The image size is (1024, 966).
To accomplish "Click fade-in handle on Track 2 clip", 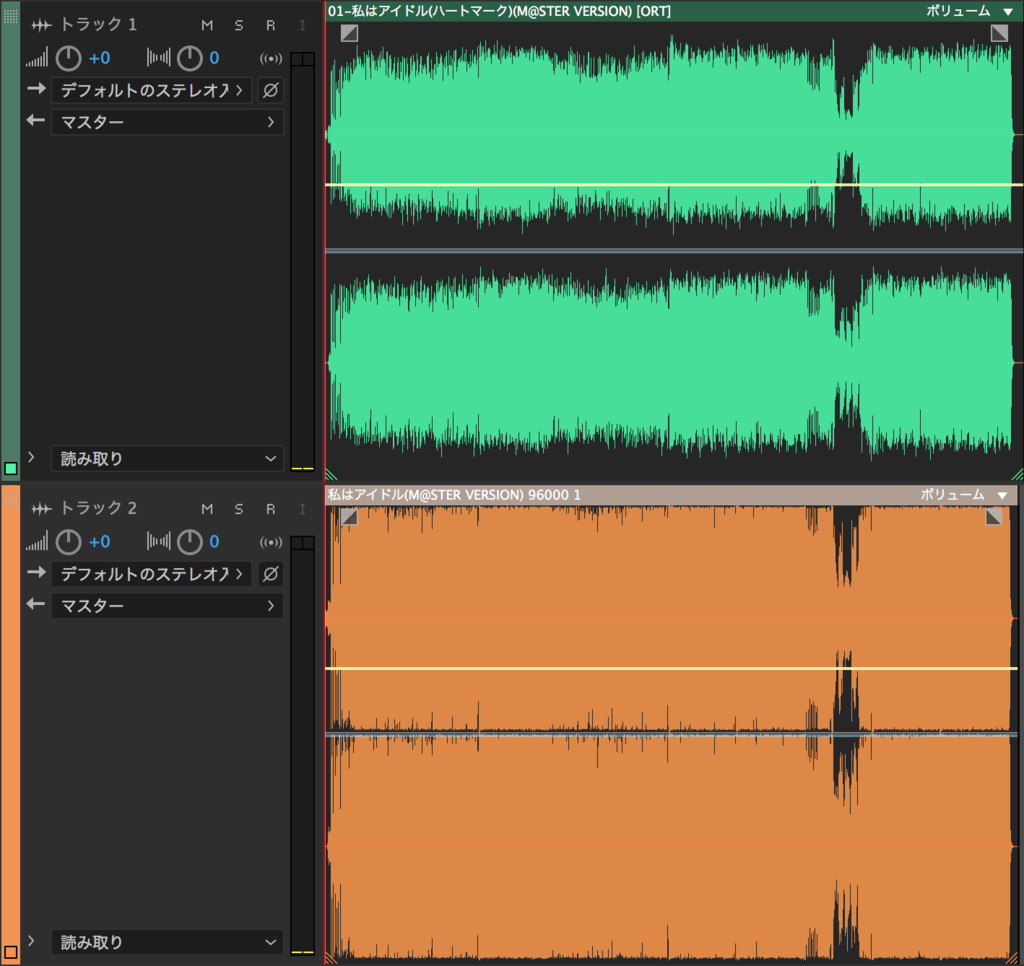I will 349,517.
